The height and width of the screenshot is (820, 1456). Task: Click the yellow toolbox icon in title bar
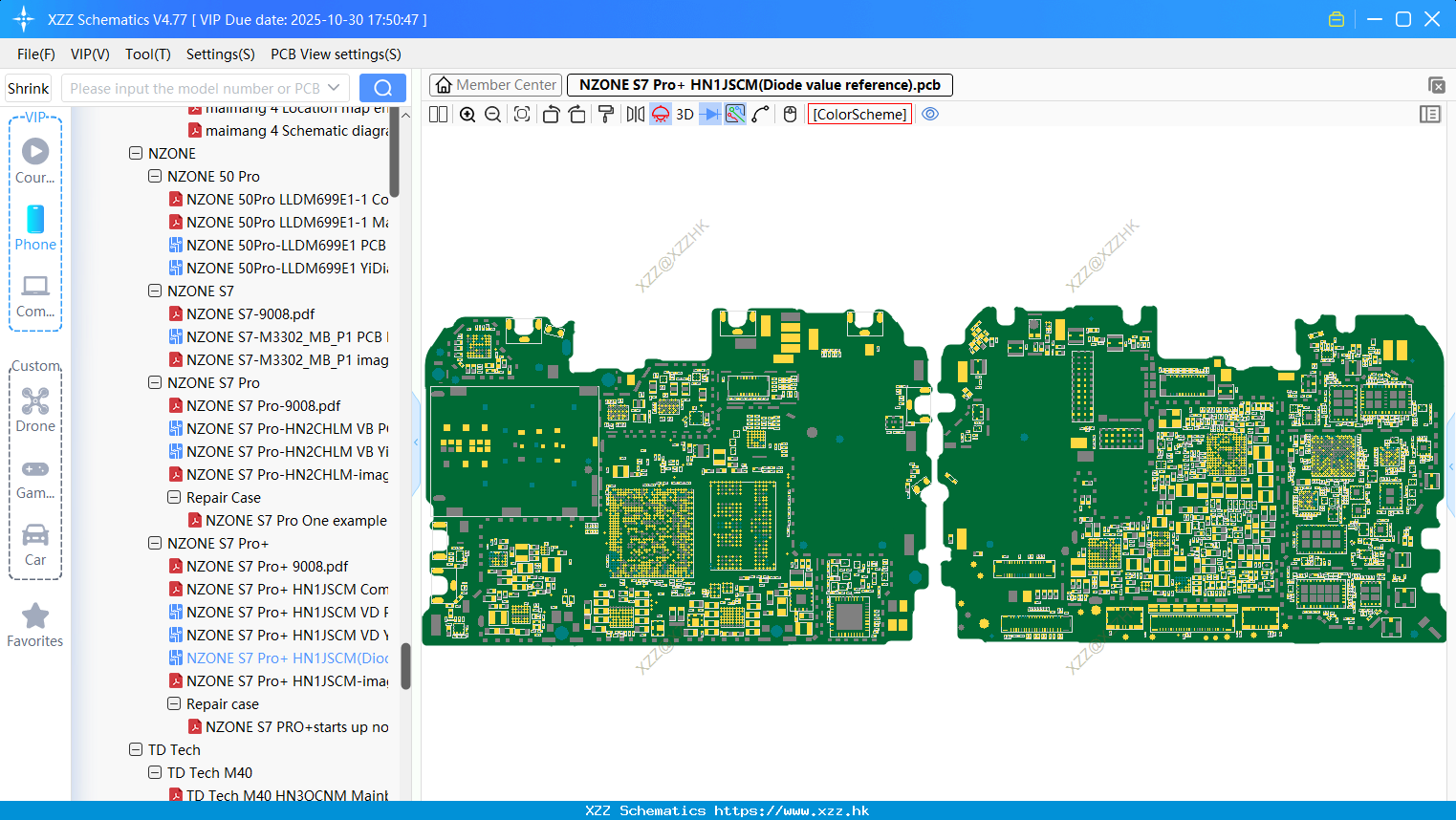click(x=1336, y=19)
